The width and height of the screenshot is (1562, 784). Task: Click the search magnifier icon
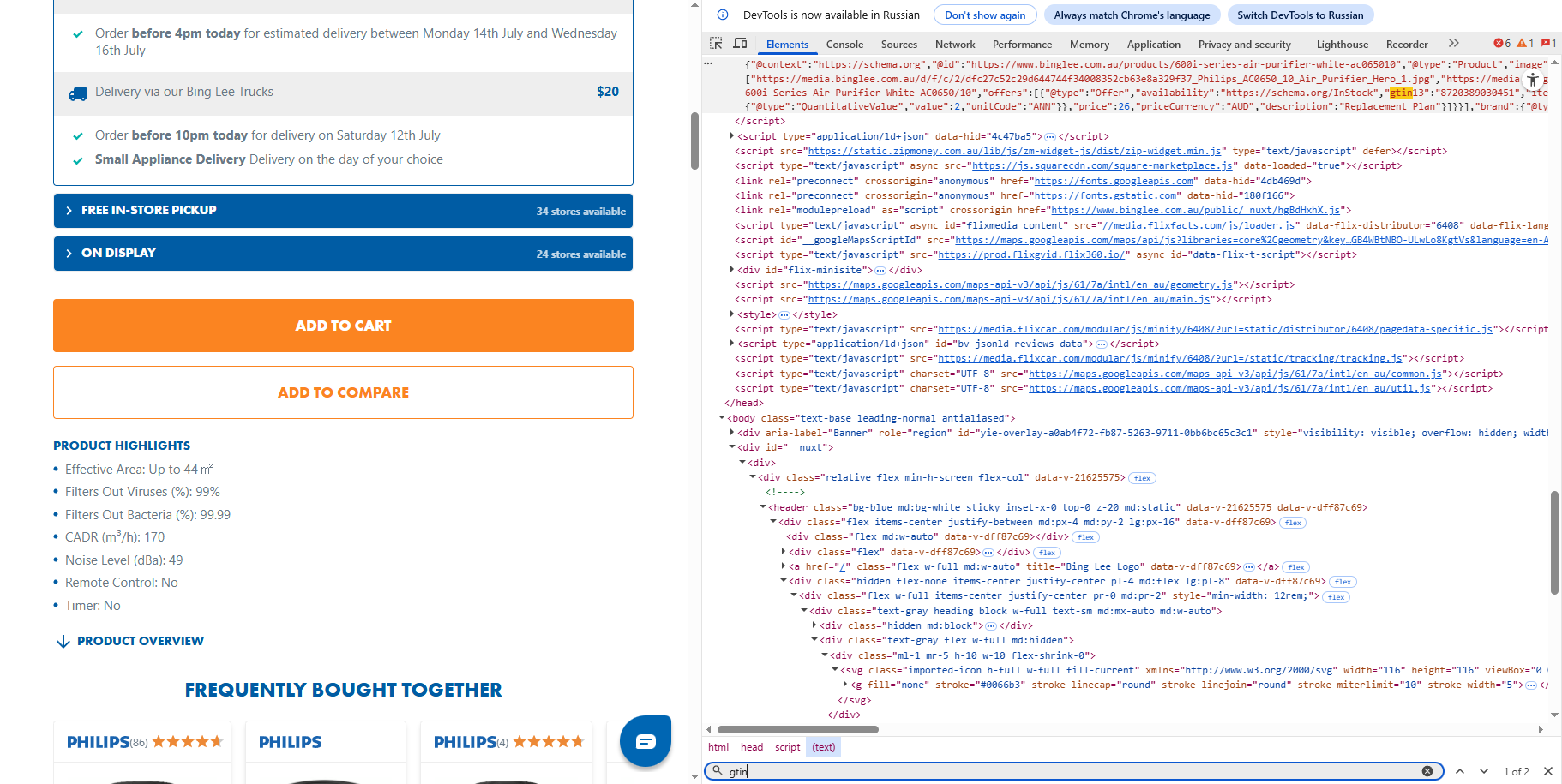click(x=718, y=771)
